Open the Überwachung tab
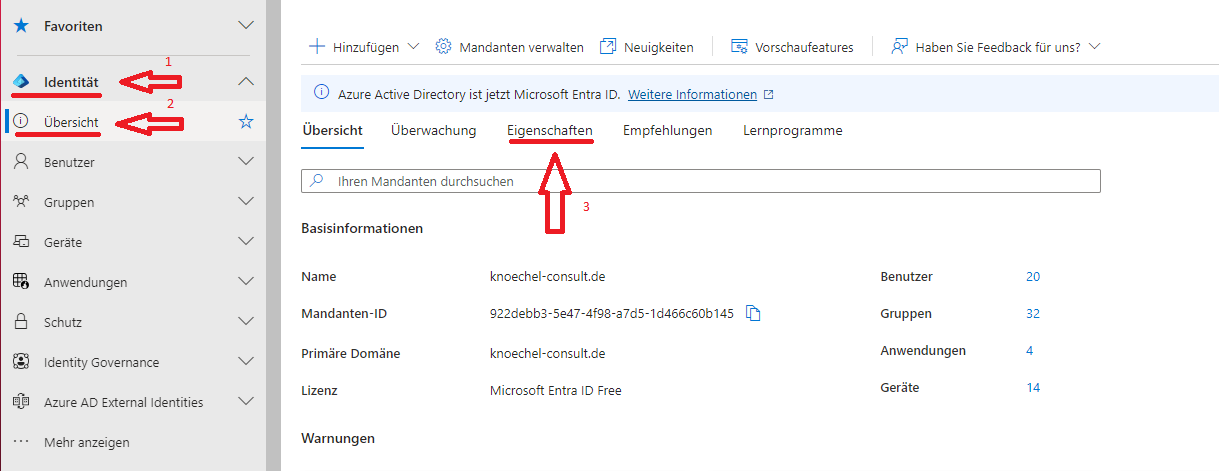 tap(433, 131)
